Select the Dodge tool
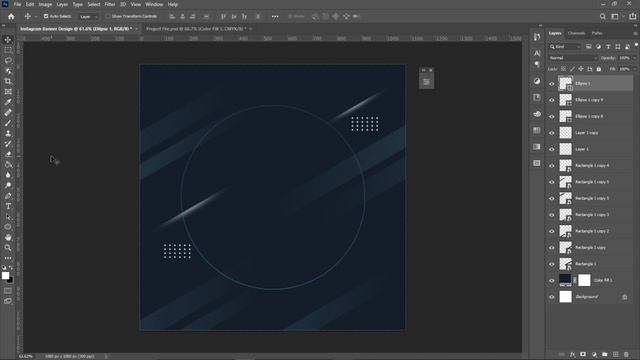Screen dimensions: 640x360 (8, 185)
